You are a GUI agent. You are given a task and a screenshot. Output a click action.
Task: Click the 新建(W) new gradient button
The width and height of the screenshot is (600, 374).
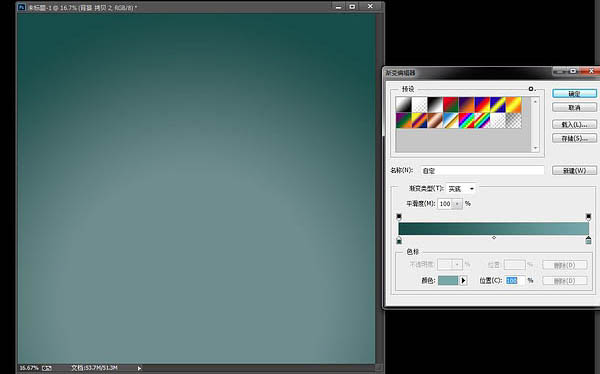point(574,170)
